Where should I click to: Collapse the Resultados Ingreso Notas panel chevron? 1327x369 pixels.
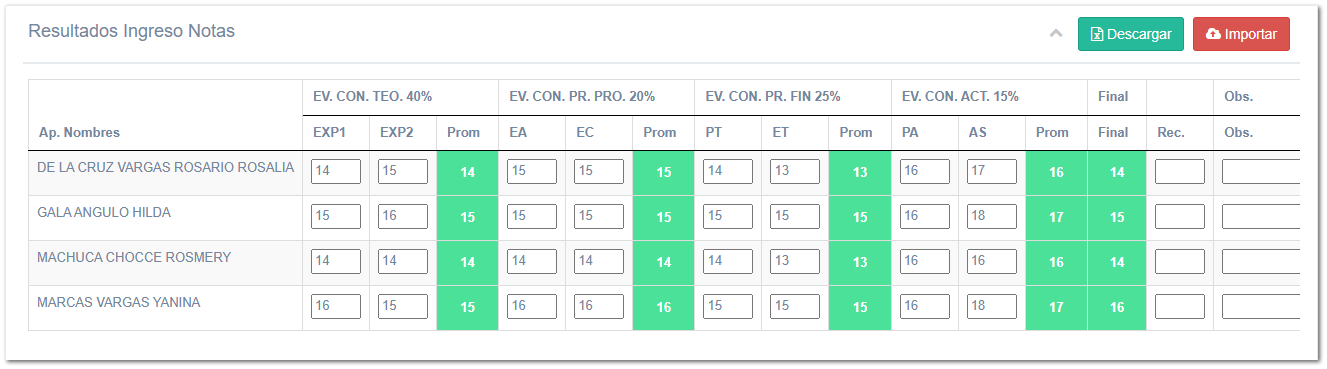1055,33
